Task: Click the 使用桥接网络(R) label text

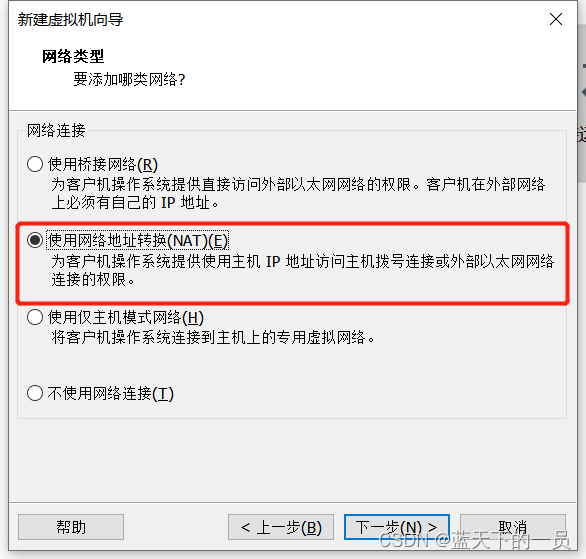Action: [x=103, y=164]
